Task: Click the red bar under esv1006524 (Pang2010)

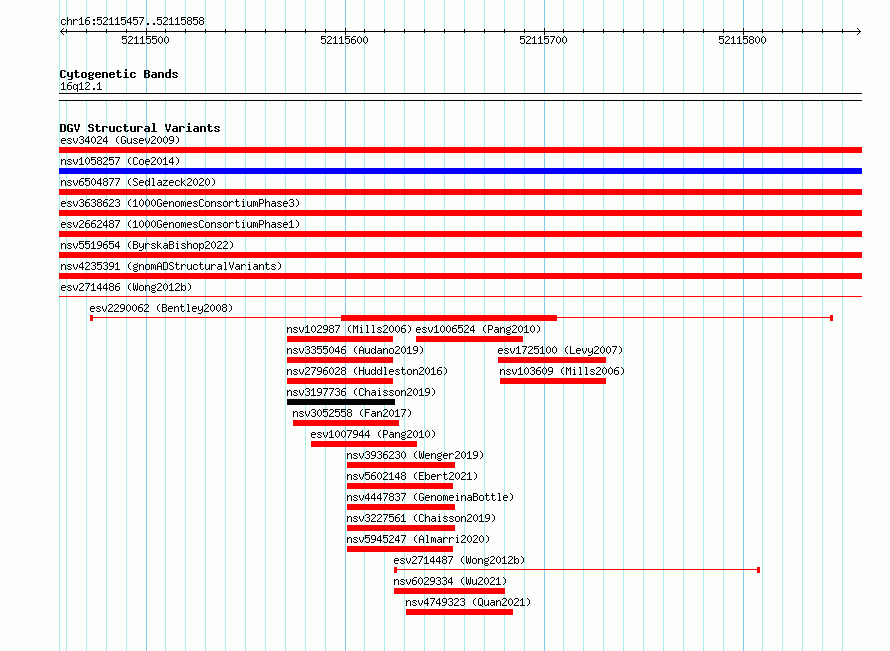Action: (469, 339)
